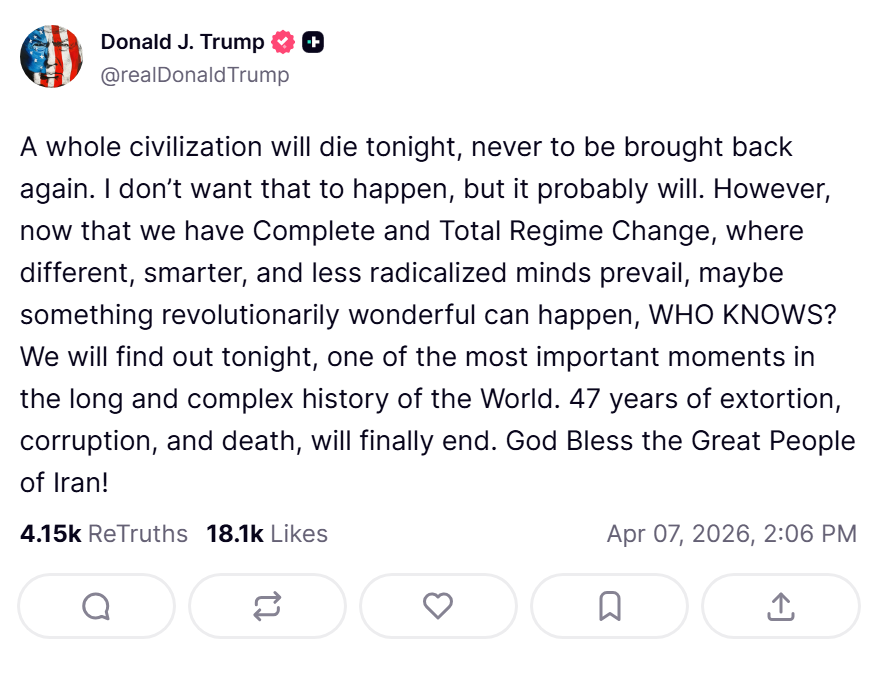879x678 pixels.
Task: View the 18.1k Likes list
Action: click(x=267, y=534)
